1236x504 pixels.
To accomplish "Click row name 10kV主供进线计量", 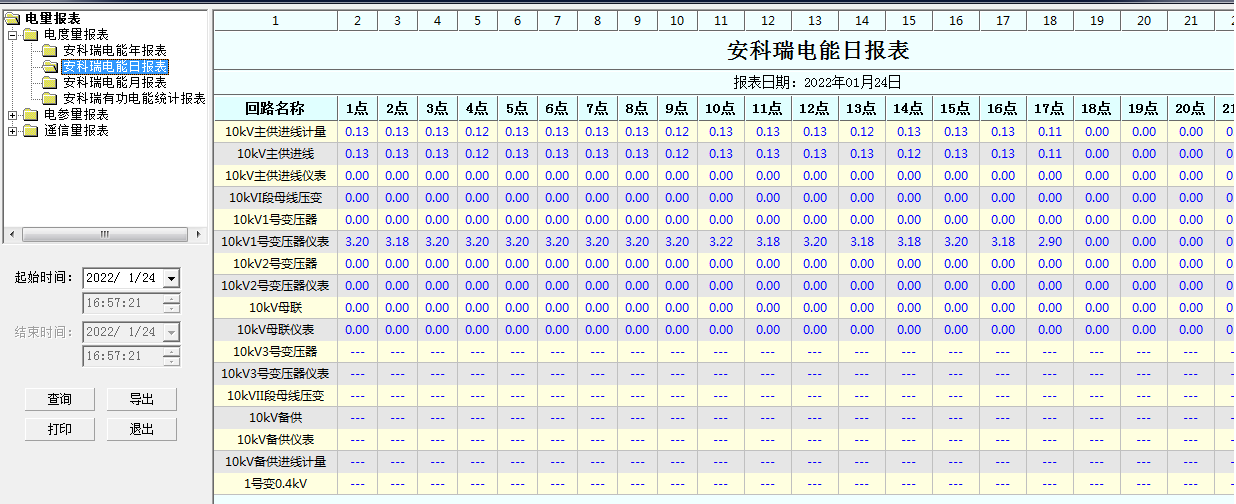I will 276,131.
